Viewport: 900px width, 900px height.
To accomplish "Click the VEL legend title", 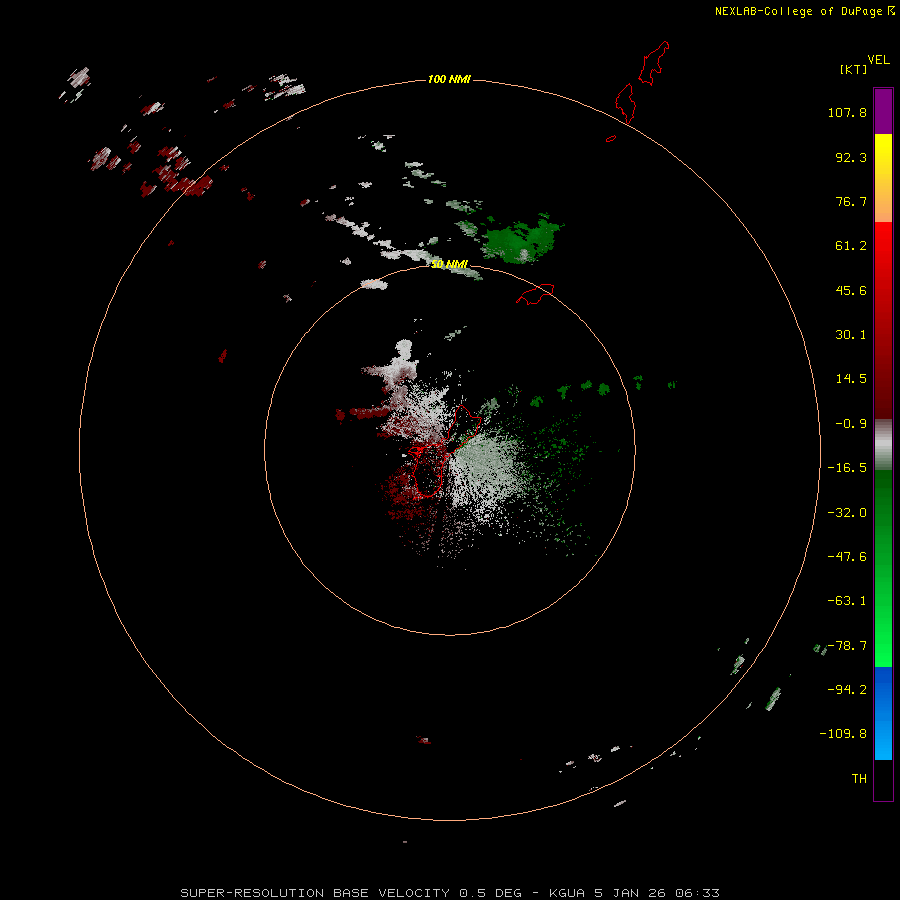I will pyautogui.click(x=878, y=60).
